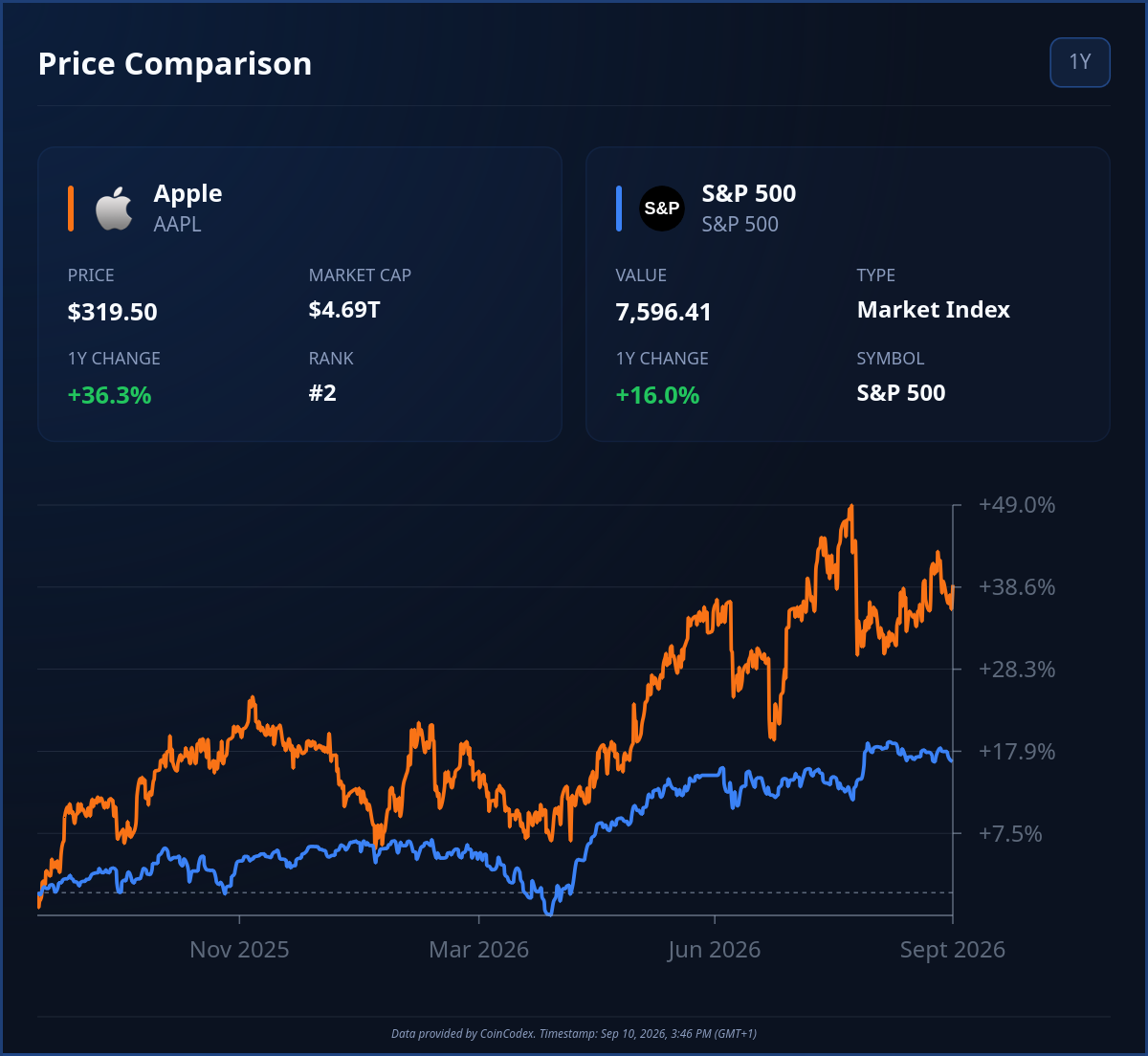Click the +49.0% y-axis label
The width and height of the screenshot is (1148, 1056).
1017,505
